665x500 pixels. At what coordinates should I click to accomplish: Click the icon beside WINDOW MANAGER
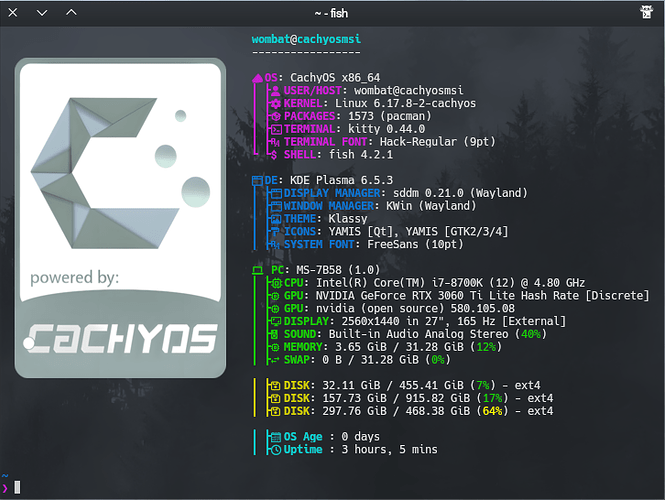[x=276, y=206]
